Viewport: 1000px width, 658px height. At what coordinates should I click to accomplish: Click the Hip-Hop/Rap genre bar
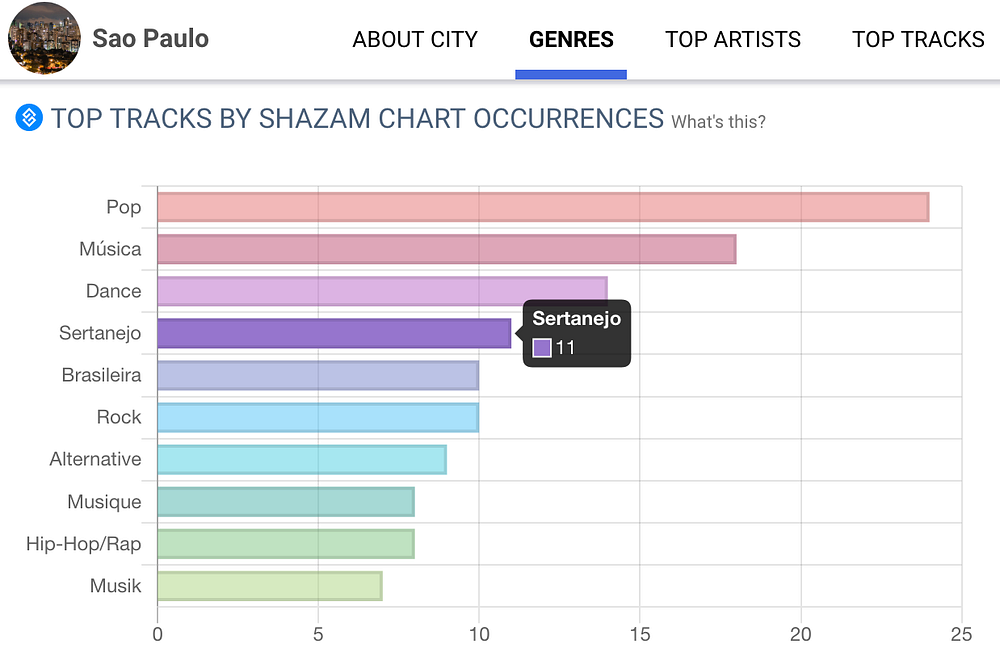tap(286, 543)
